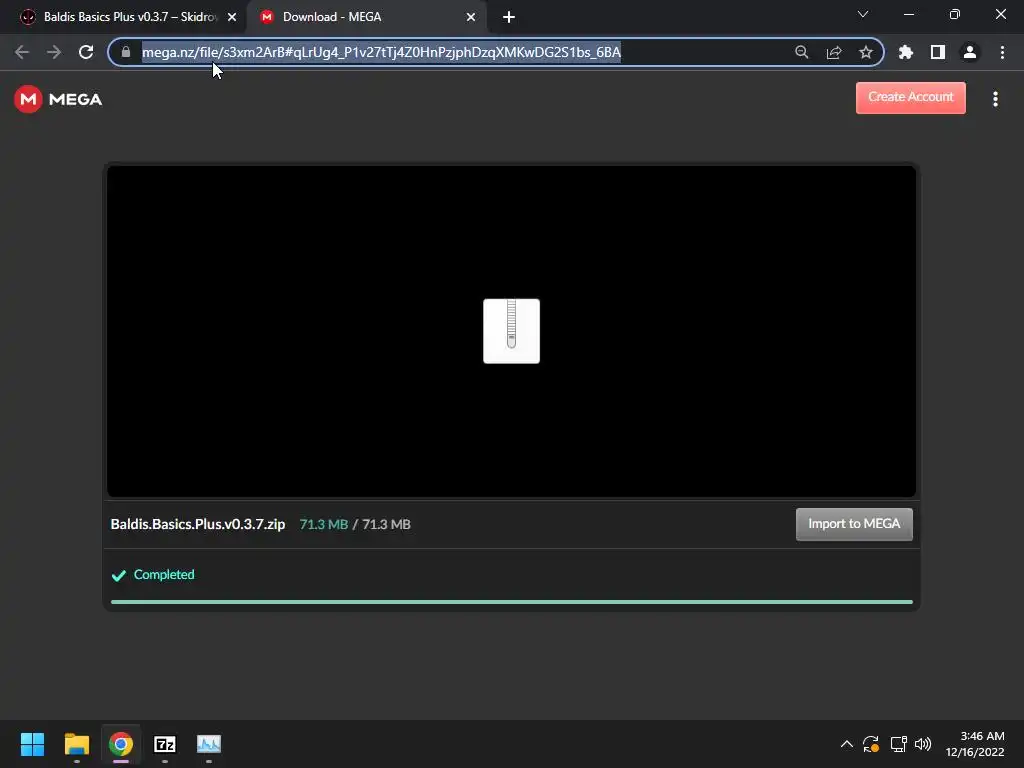The height and width of the screenshot is (768, 1024).
Task: Open File Explorer from taskbar
Action: click(76, 744)
